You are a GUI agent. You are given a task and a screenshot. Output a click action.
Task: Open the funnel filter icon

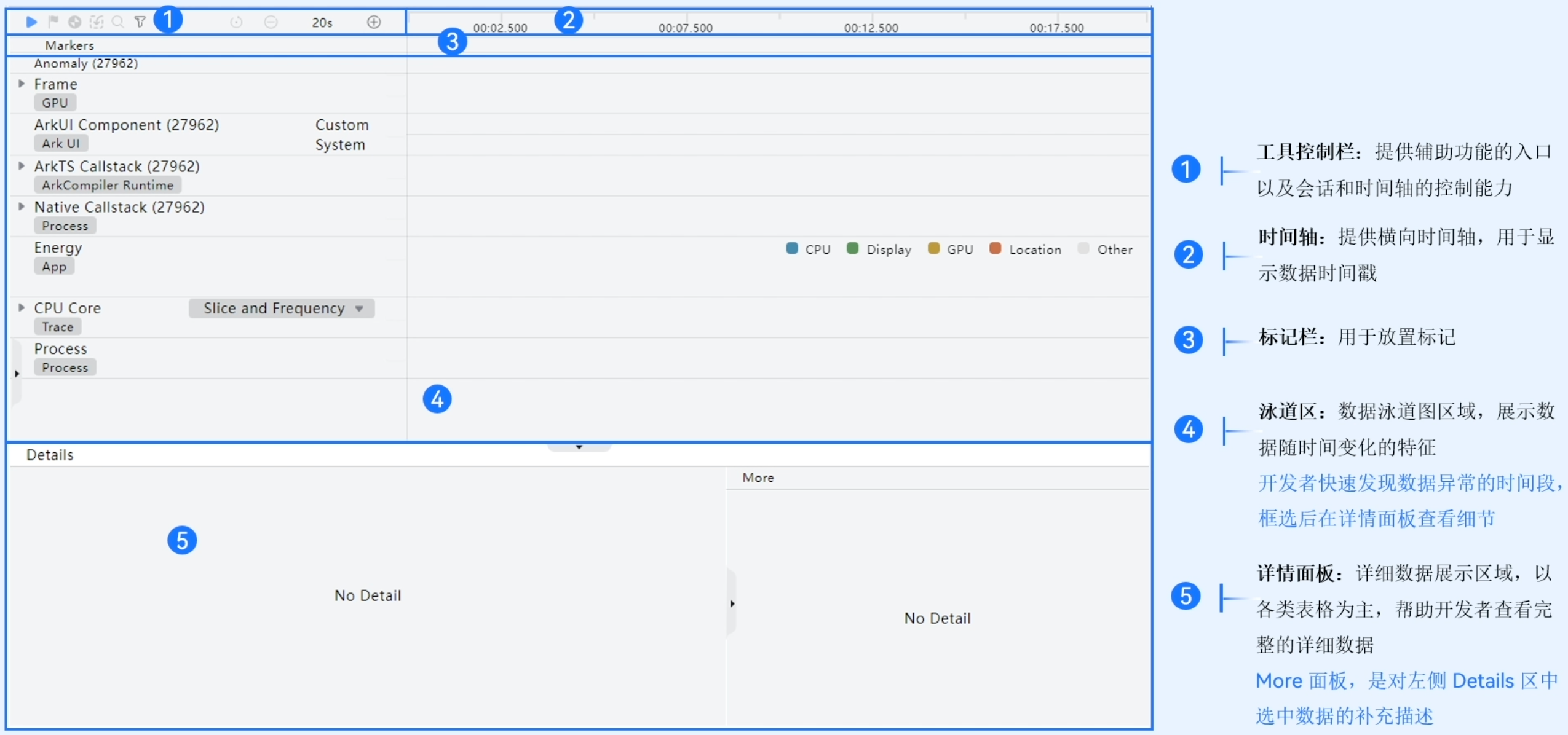[140, 22]
